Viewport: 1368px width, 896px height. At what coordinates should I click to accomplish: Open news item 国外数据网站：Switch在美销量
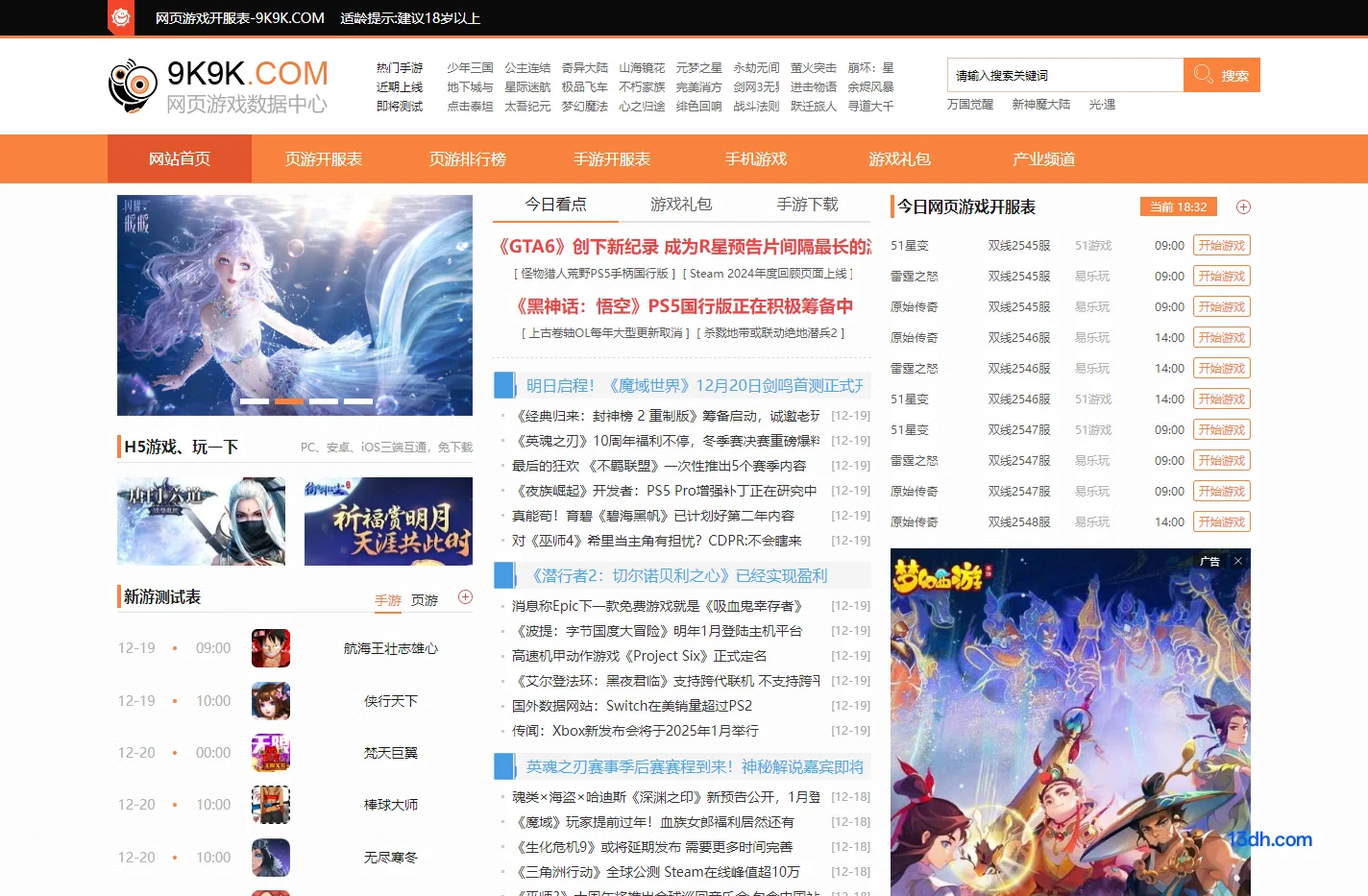(x=632, y=706)
